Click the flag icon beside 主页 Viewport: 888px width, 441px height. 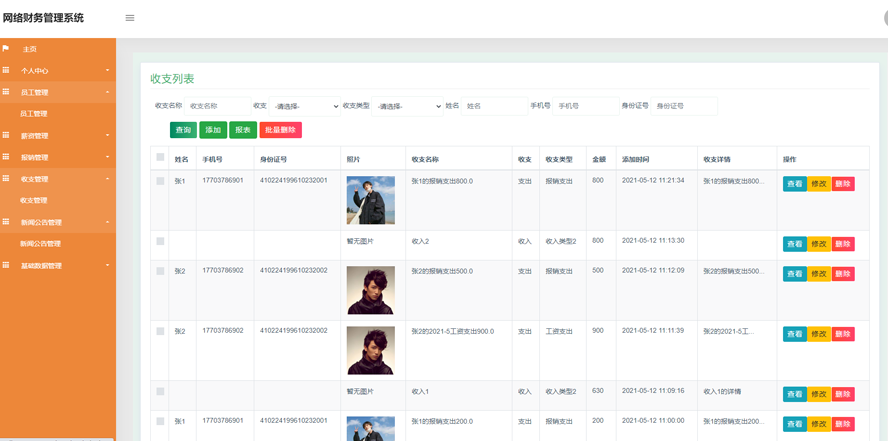click(6, 49)
